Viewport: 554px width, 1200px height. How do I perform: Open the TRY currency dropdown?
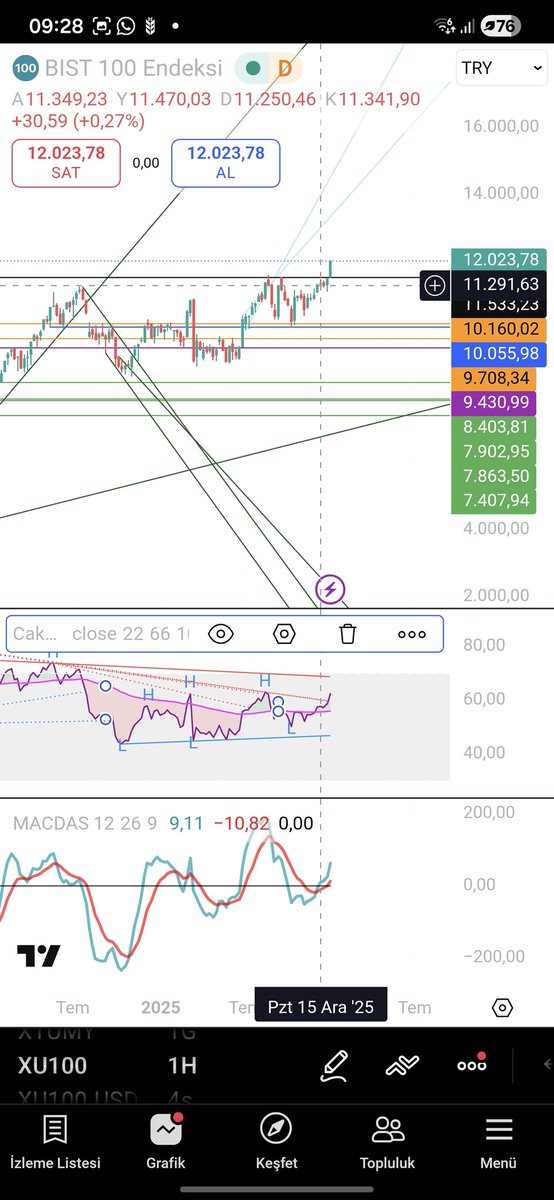click(x=500, y=68)
